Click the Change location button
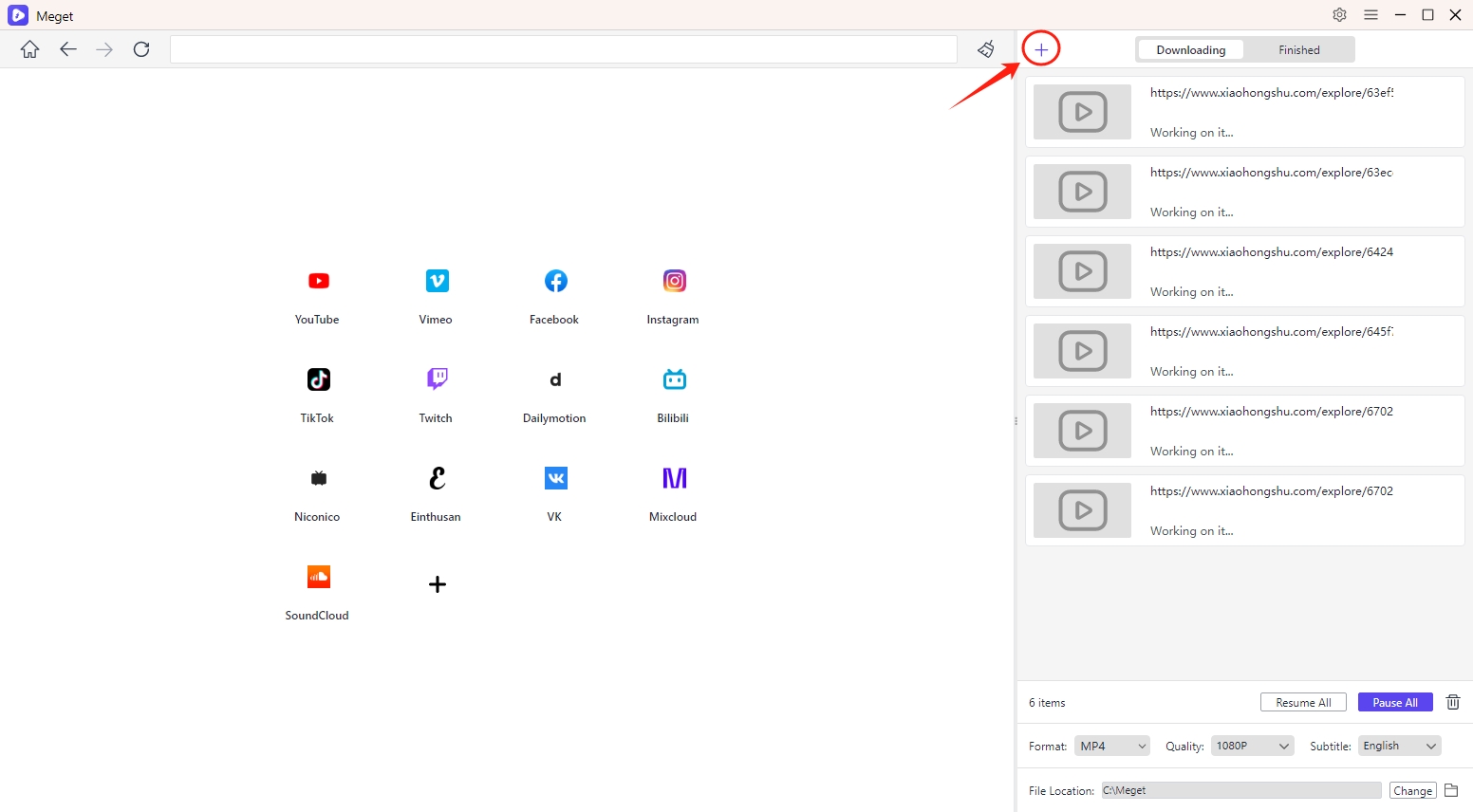The image size is (1473, 812). tap(1413, 791)
